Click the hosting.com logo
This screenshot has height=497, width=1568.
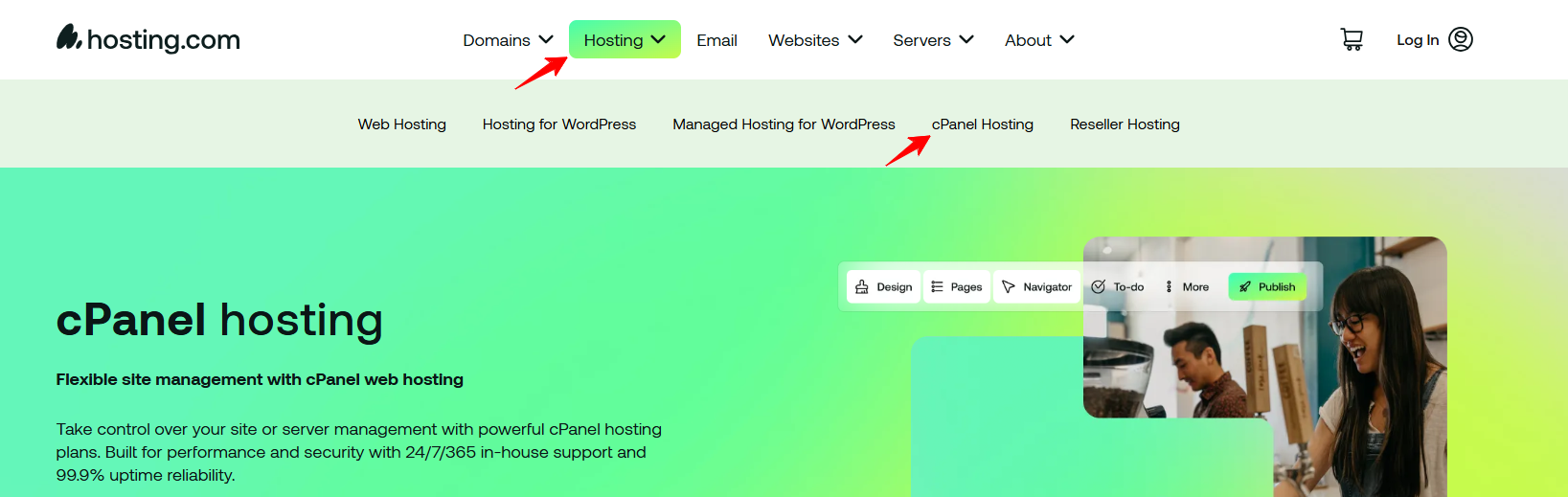tap(148, 38)
